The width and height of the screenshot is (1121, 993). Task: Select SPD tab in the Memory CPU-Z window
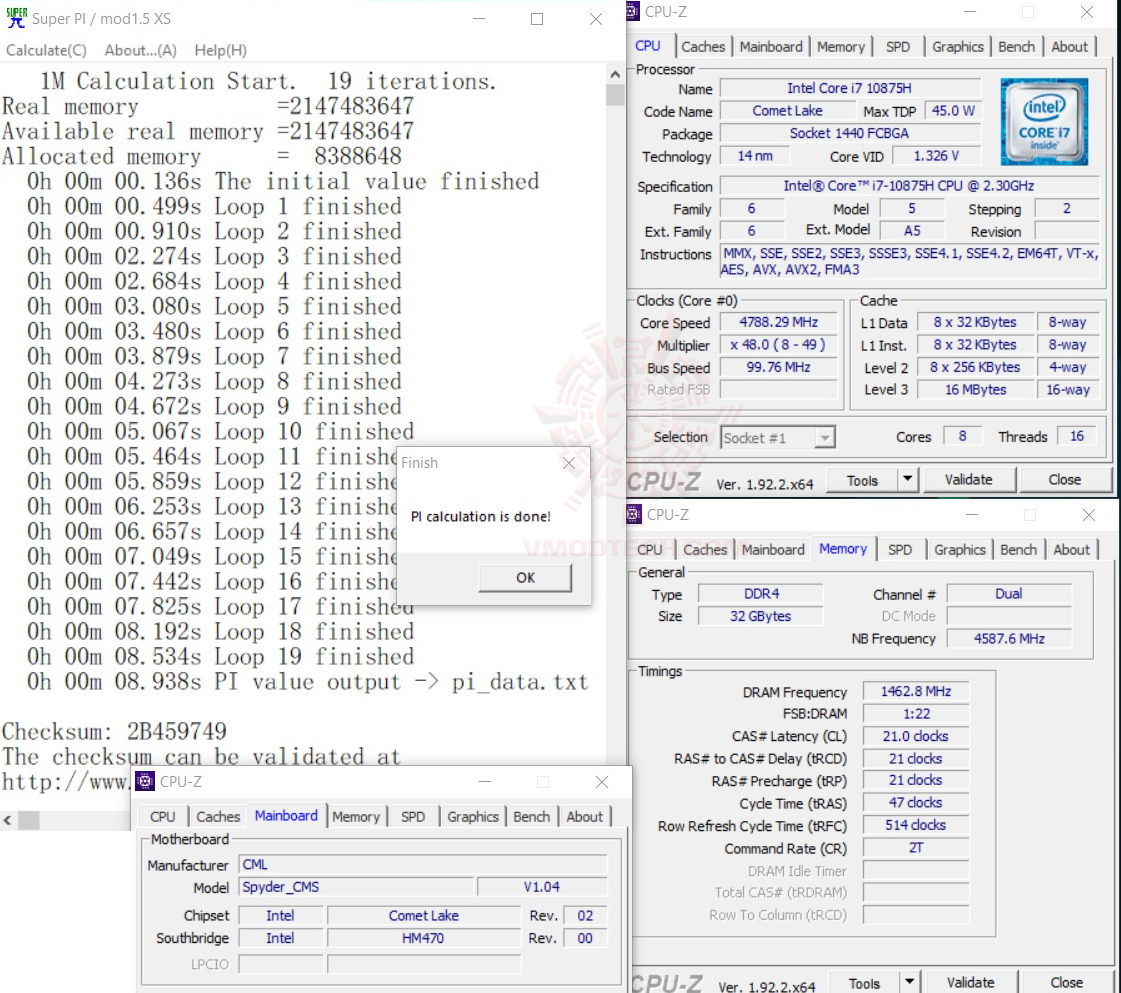point(899,550)
